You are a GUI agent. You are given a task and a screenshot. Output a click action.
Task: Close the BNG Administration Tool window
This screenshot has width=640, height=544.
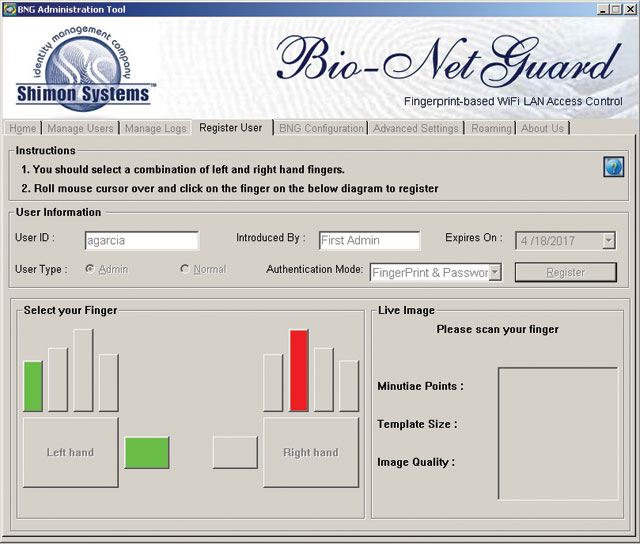point(630,9)
